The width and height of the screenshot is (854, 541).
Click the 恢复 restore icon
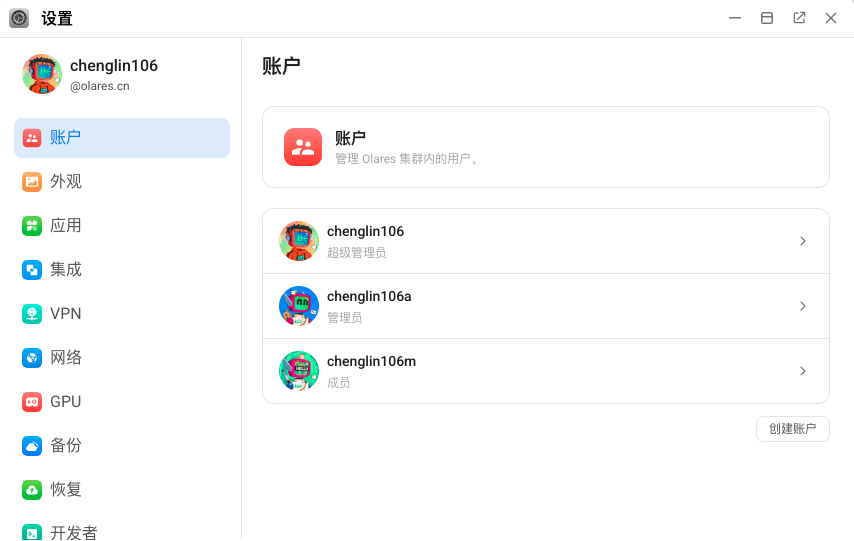pos(32,490)
